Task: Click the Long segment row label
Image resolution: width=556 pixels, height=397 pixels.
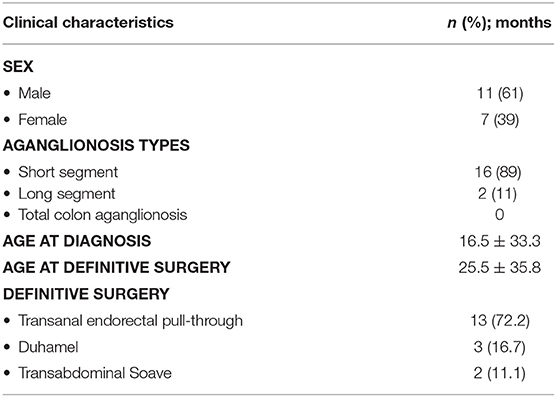Action: coord(67,194)
